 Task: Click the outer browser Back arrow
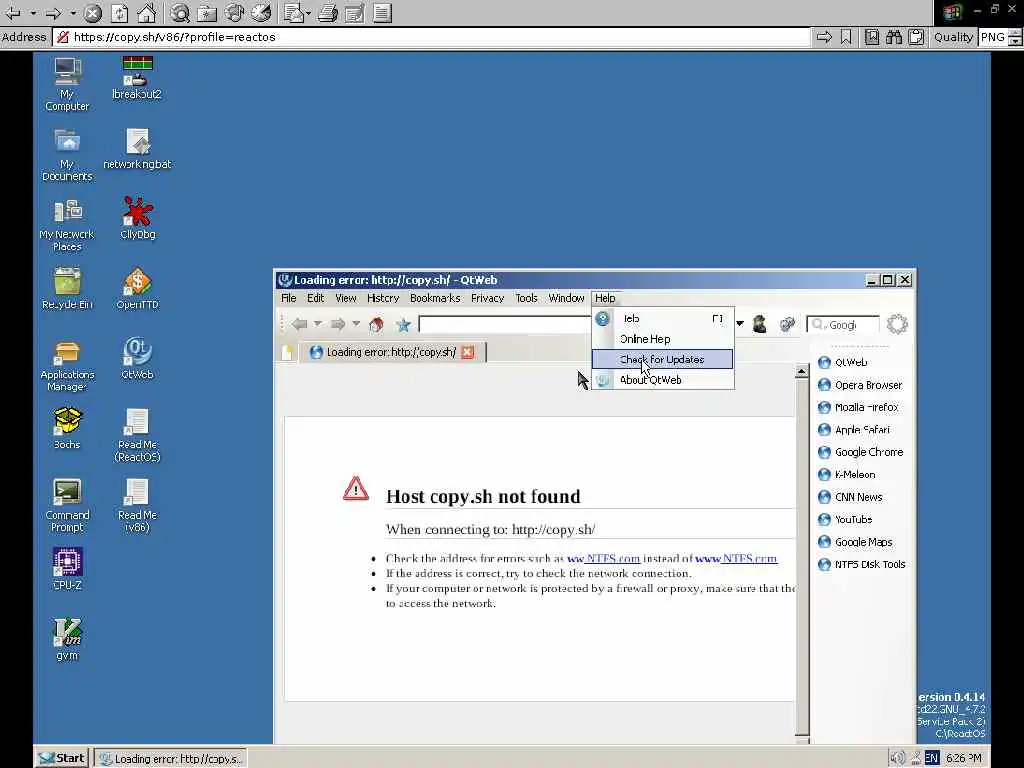click(12, 12)
